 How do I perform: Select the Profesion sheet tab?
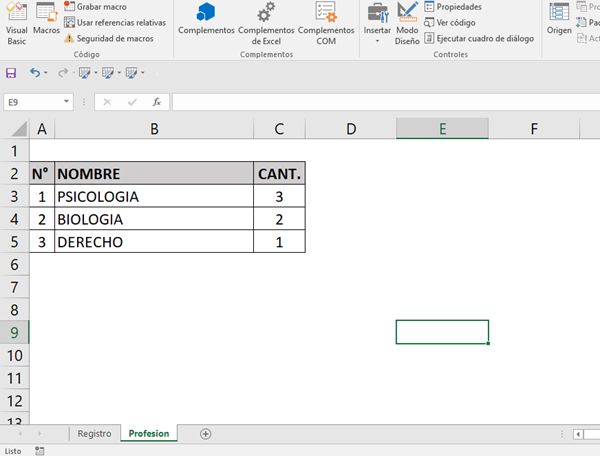[149, 433]
